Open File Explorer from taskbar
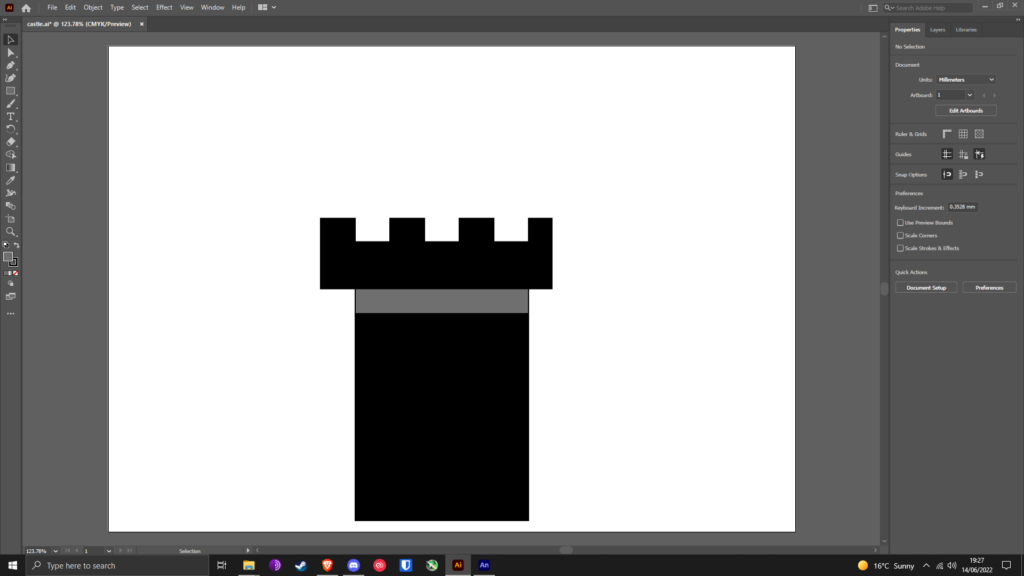The image size is (1024, 576). [249, 565]
